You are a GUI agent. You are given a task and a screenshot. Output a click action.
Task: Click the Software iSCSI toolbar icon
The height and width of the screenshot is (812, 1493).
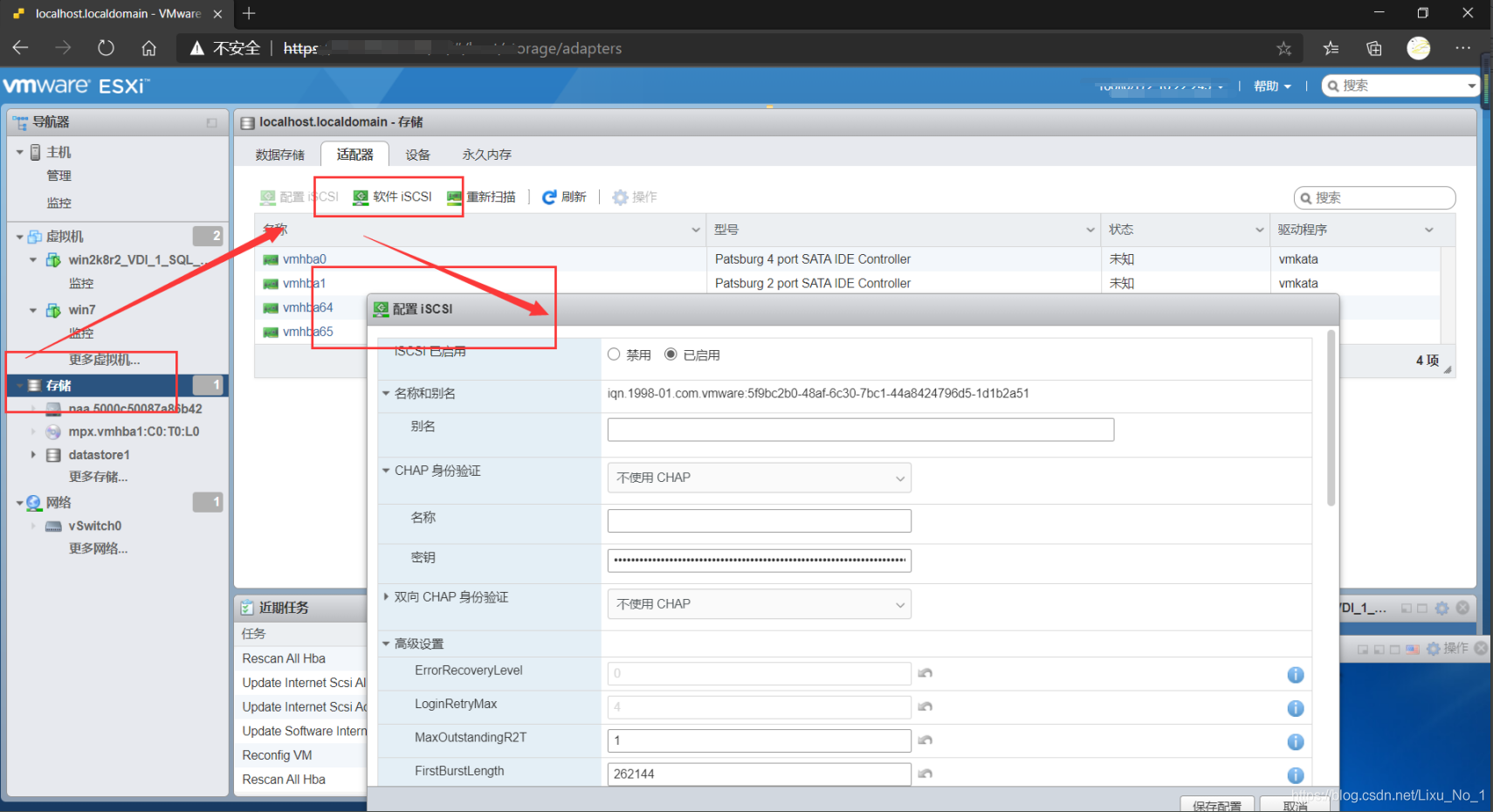point(361,197)
